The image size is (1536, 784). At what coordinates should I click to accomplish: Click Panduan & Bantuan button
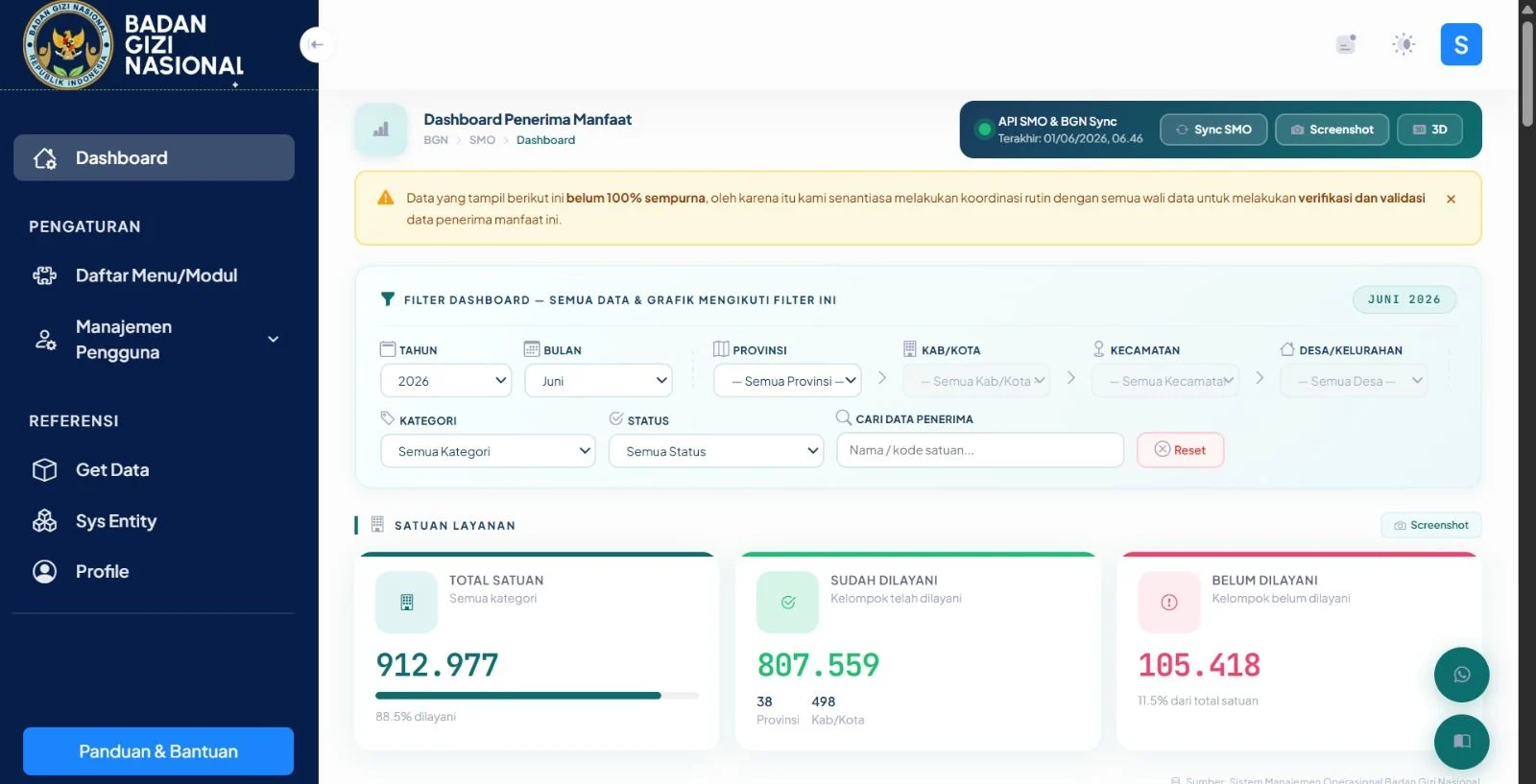click(158, 751)
